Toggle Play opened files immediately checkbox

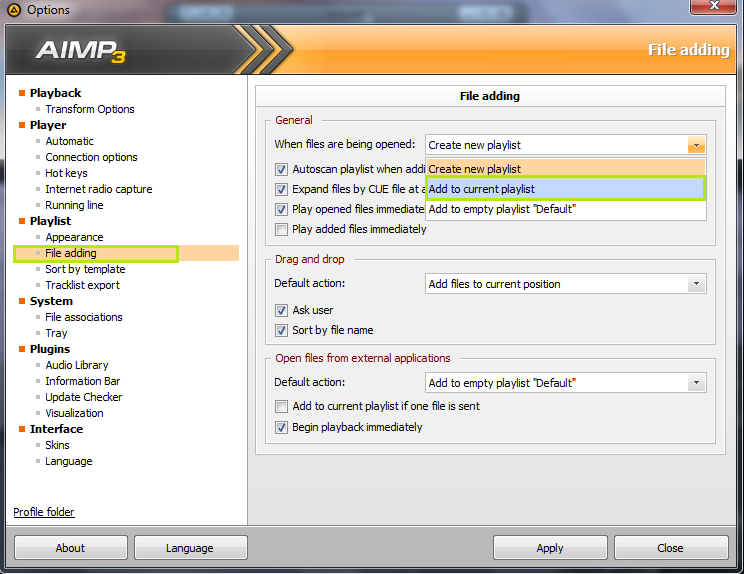281,210
